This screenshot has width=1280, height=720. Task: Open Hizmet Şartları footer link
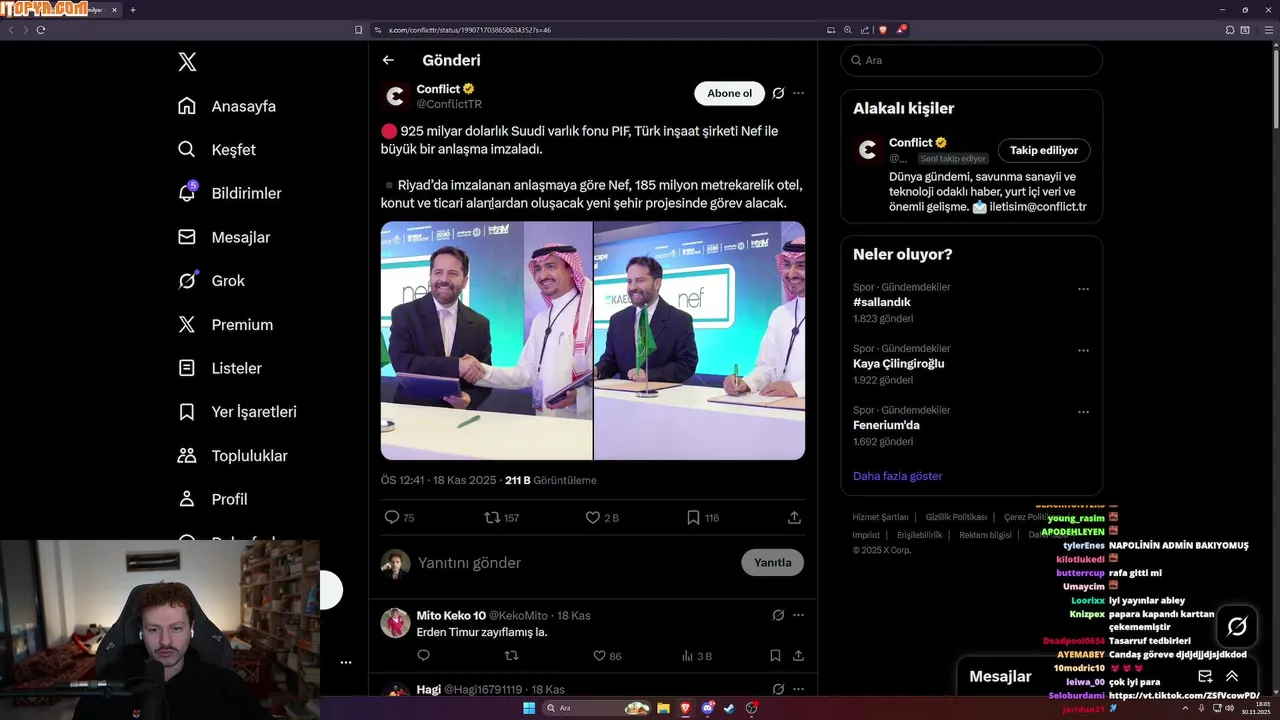880,517
